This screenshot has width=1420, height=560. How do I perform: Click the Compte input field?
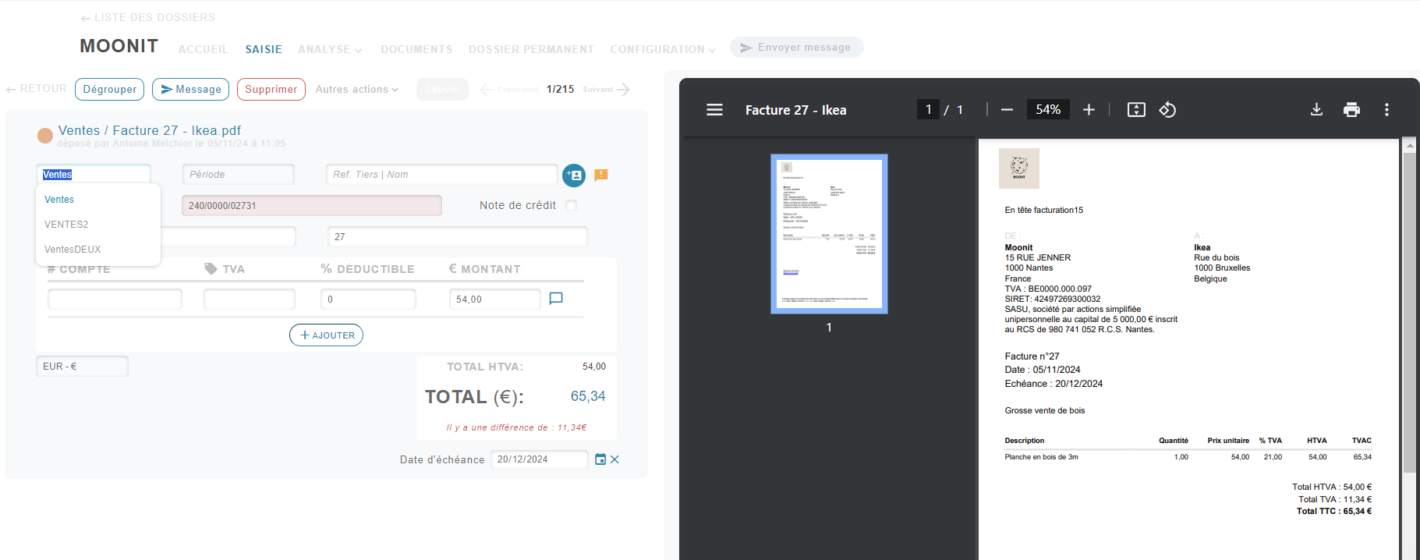pyautogui.click(x=115, y=299)
